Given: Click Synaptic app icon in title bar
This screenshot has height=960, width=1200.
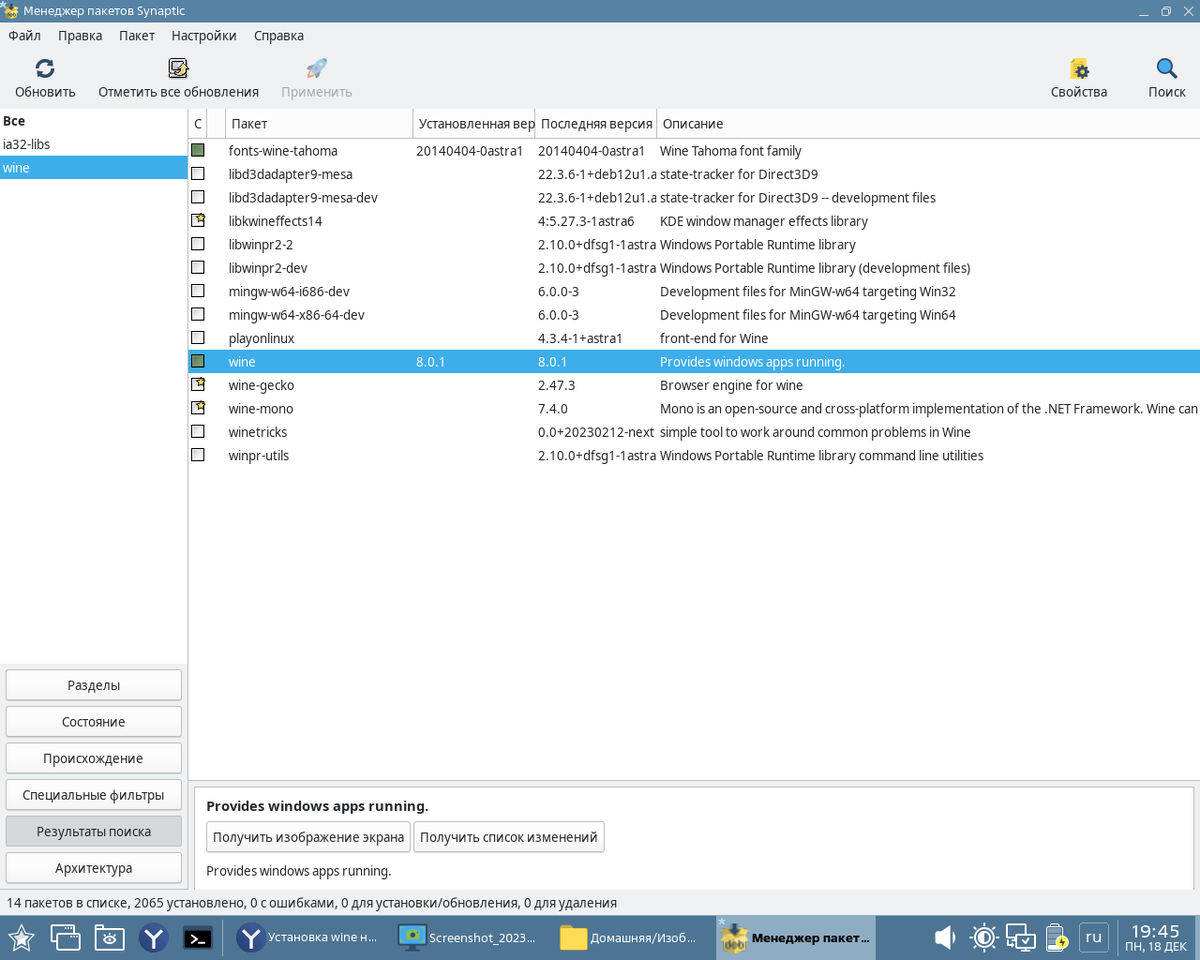Looking at the screenshot, I should [x=9, y=11].
